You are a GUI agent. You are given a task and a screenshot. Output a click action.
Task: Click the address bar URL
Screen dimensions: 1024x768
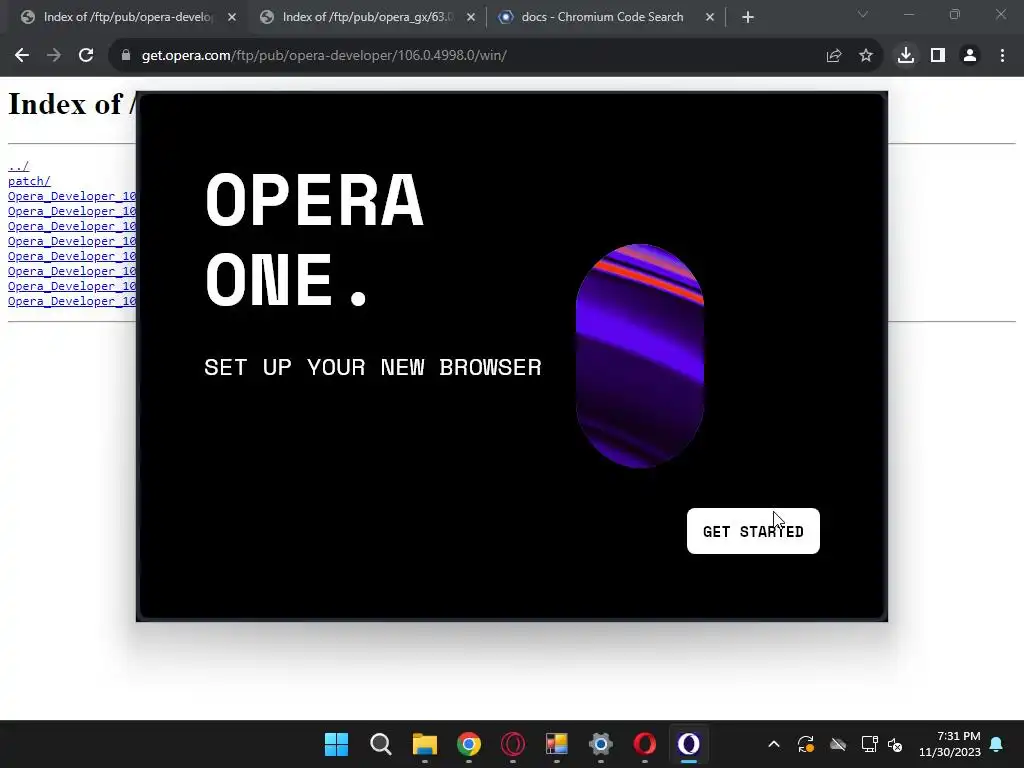pos(324,56)
